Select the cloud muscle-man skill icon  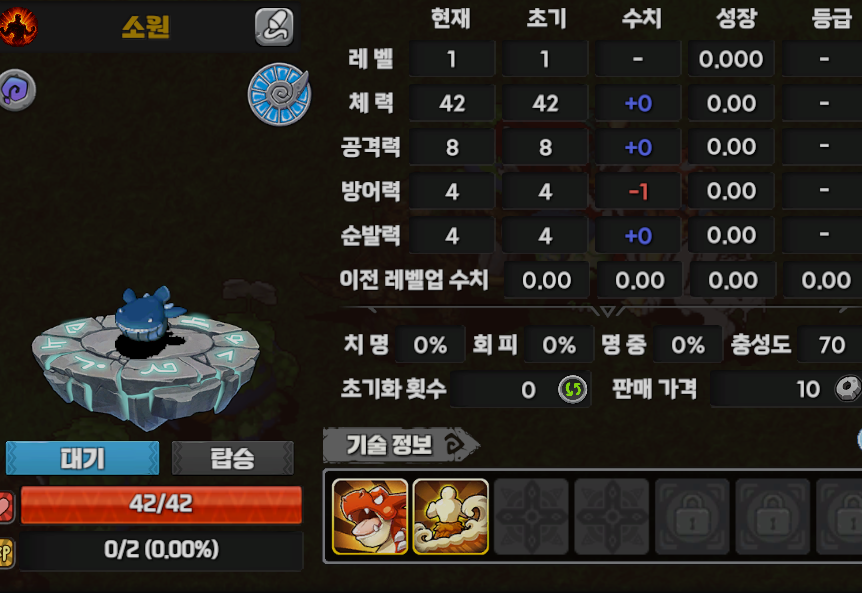[450, 516]
